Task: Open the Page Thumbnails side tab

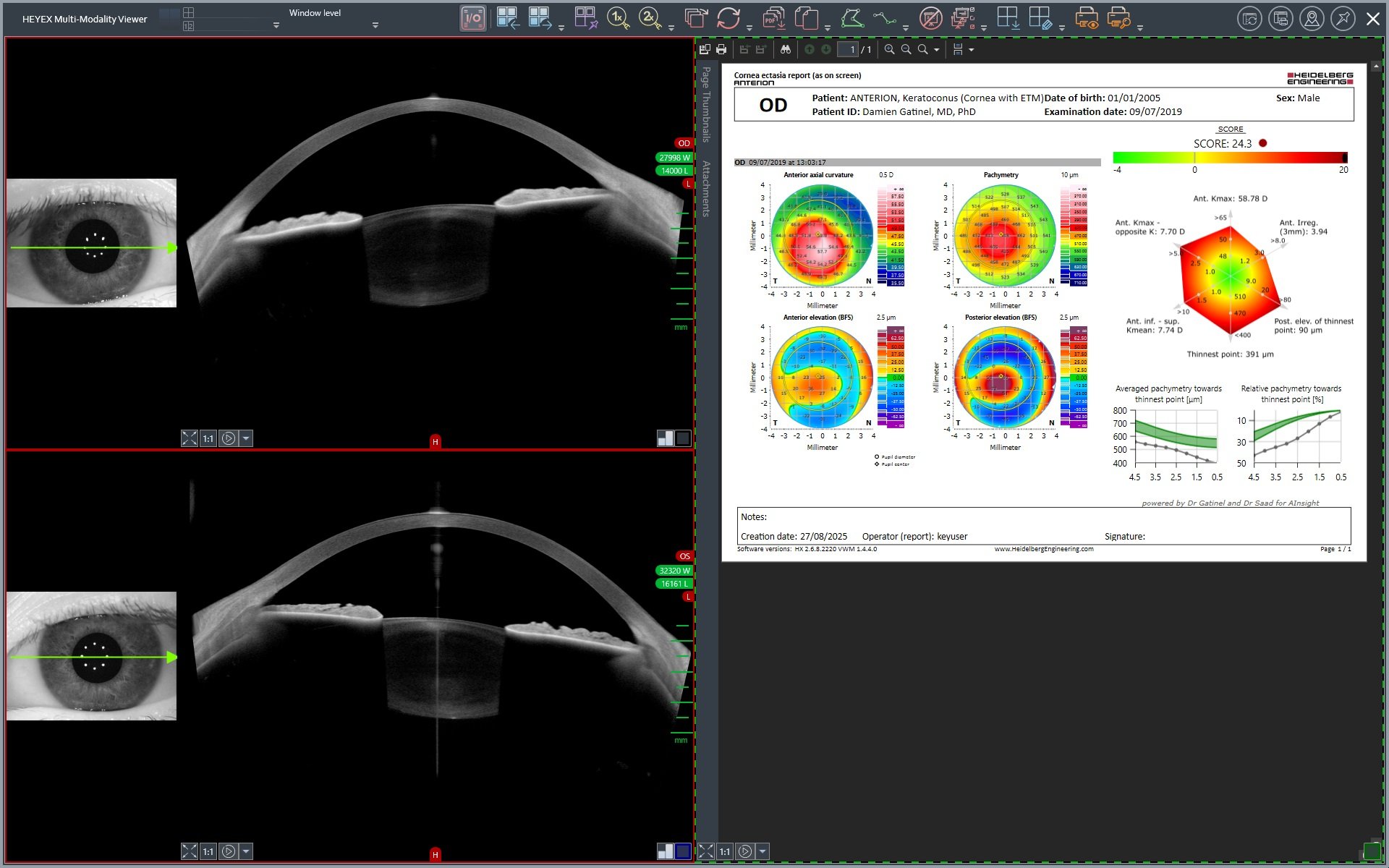Action: [x=706, y=103]
